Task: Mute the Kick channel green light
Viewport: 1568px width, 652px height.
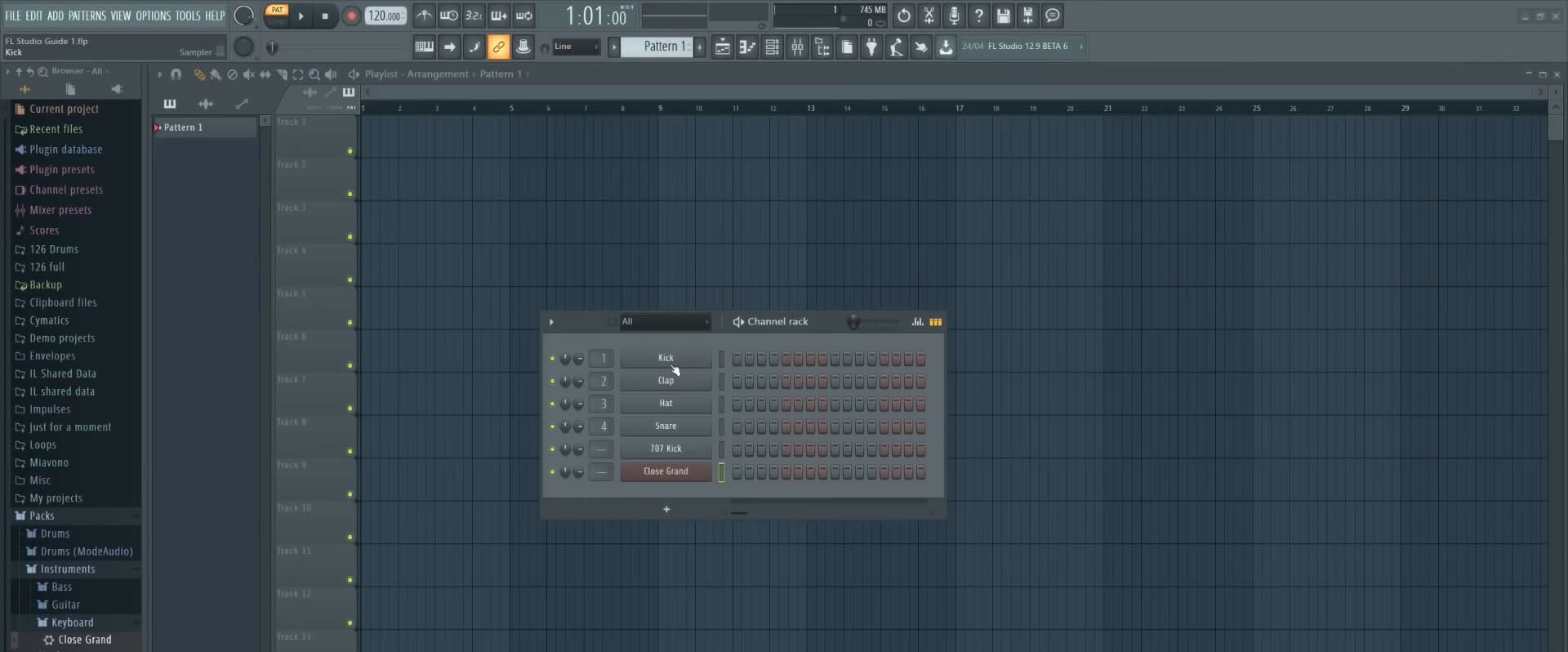Action: [552, 359]
